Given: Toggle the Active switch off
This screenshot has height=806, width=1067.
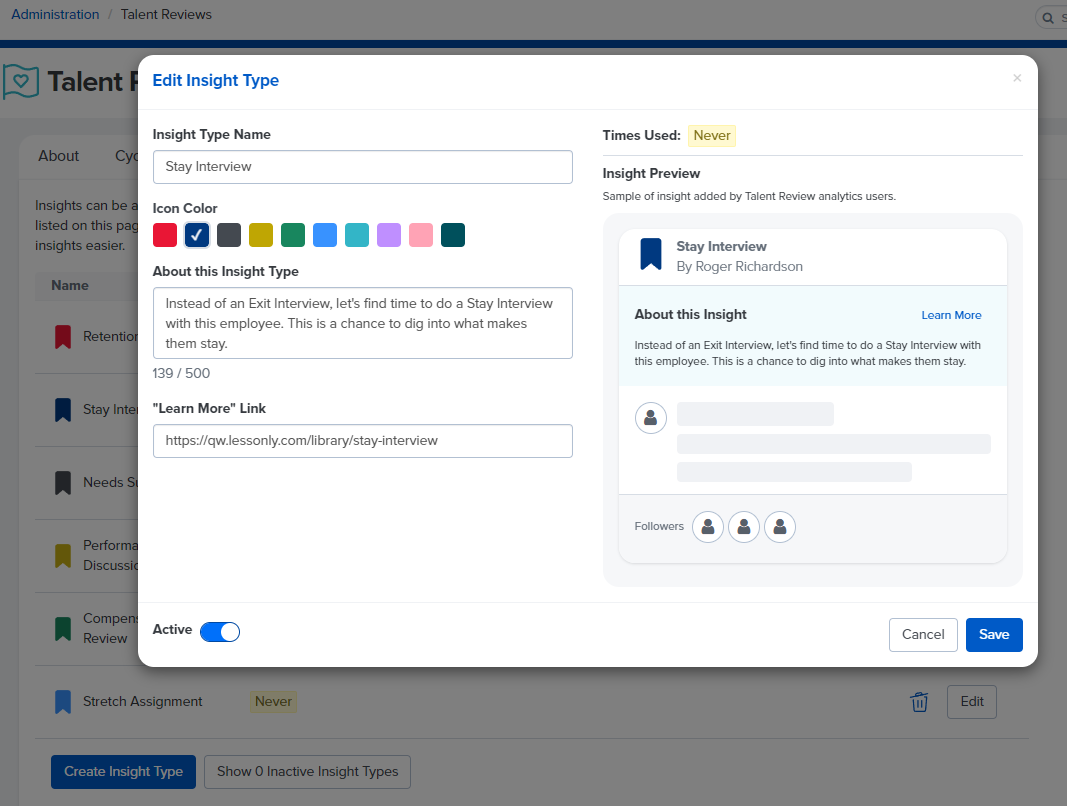Looking at the screenshot, I should tap(220, 632).
